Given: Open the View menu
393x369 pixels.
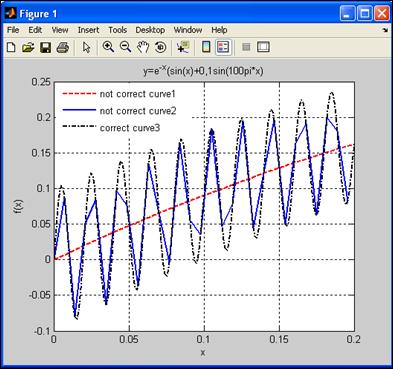Looking at the screenshot, I should pos(60,30).
